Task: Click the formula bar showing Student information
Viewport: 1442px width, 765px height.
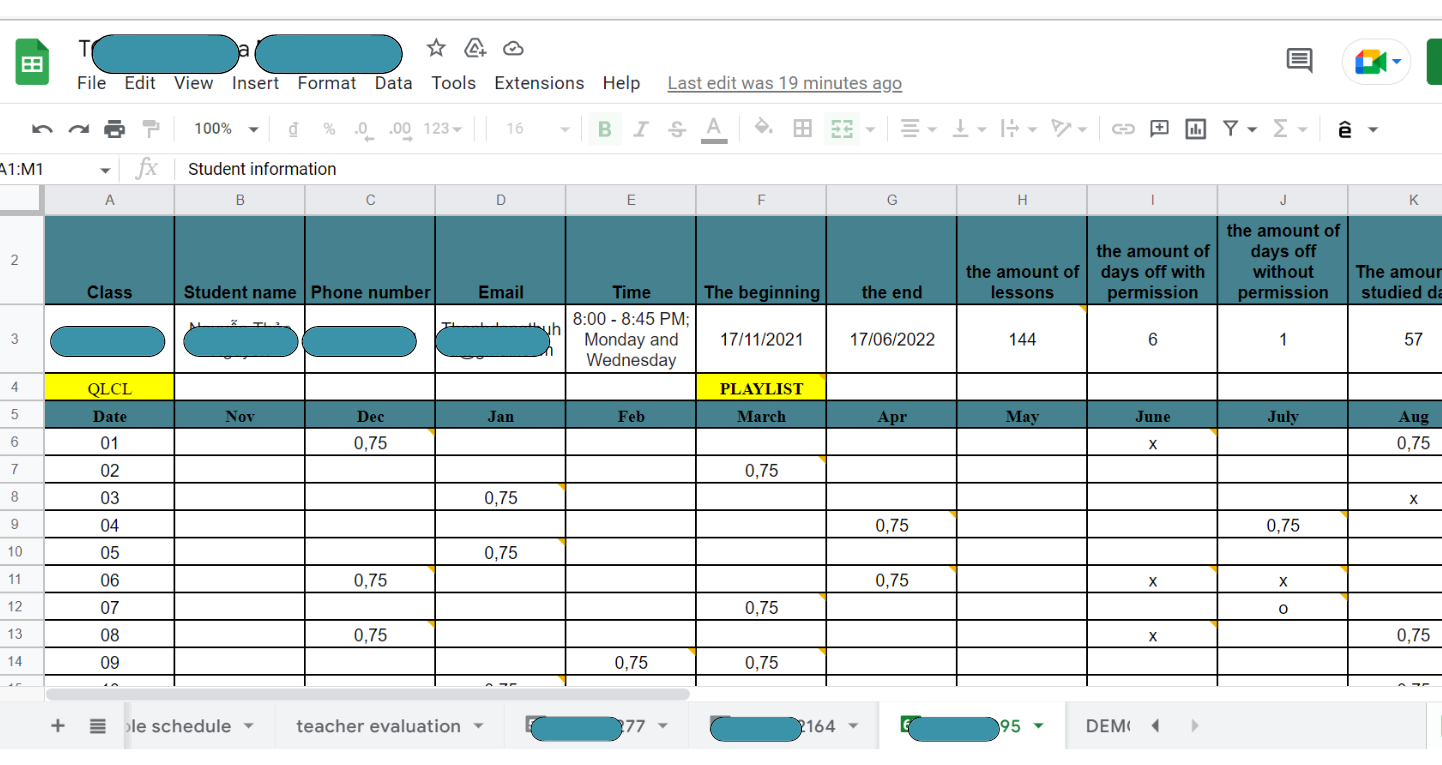Action: click(x=810, y=169)
